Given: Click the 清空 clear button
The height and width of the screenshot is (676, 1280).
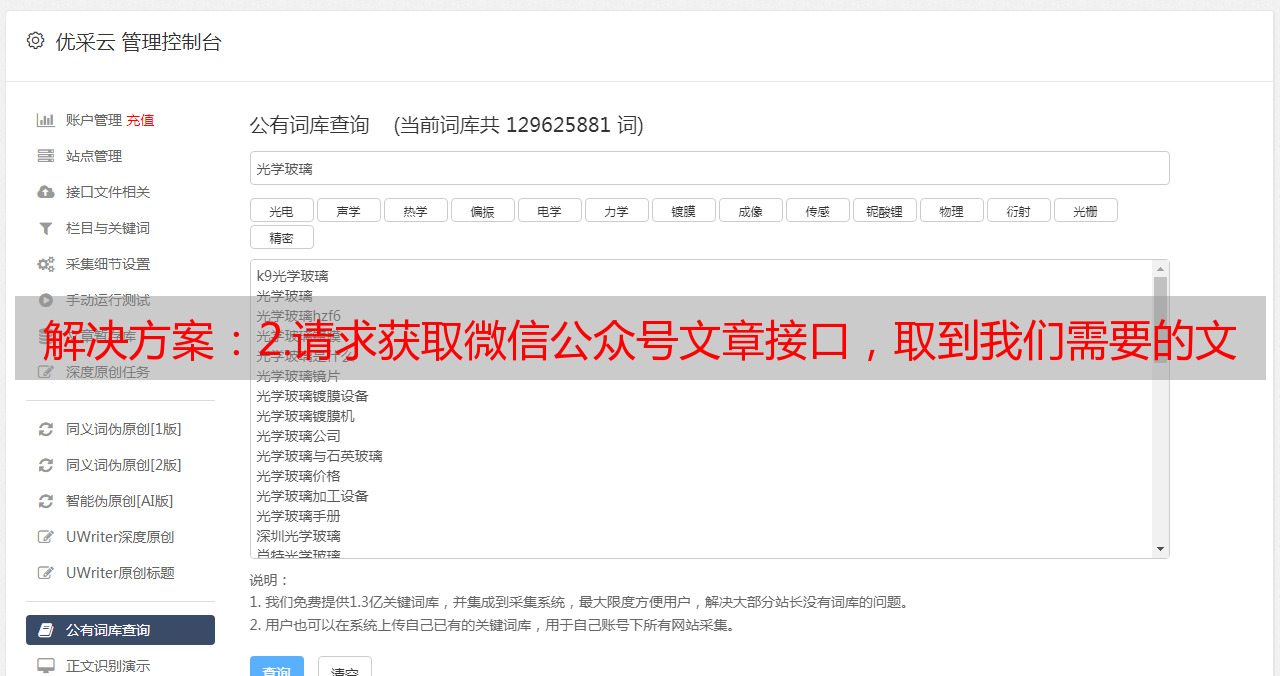Looking at the screenshot, I should coord(345,667).
